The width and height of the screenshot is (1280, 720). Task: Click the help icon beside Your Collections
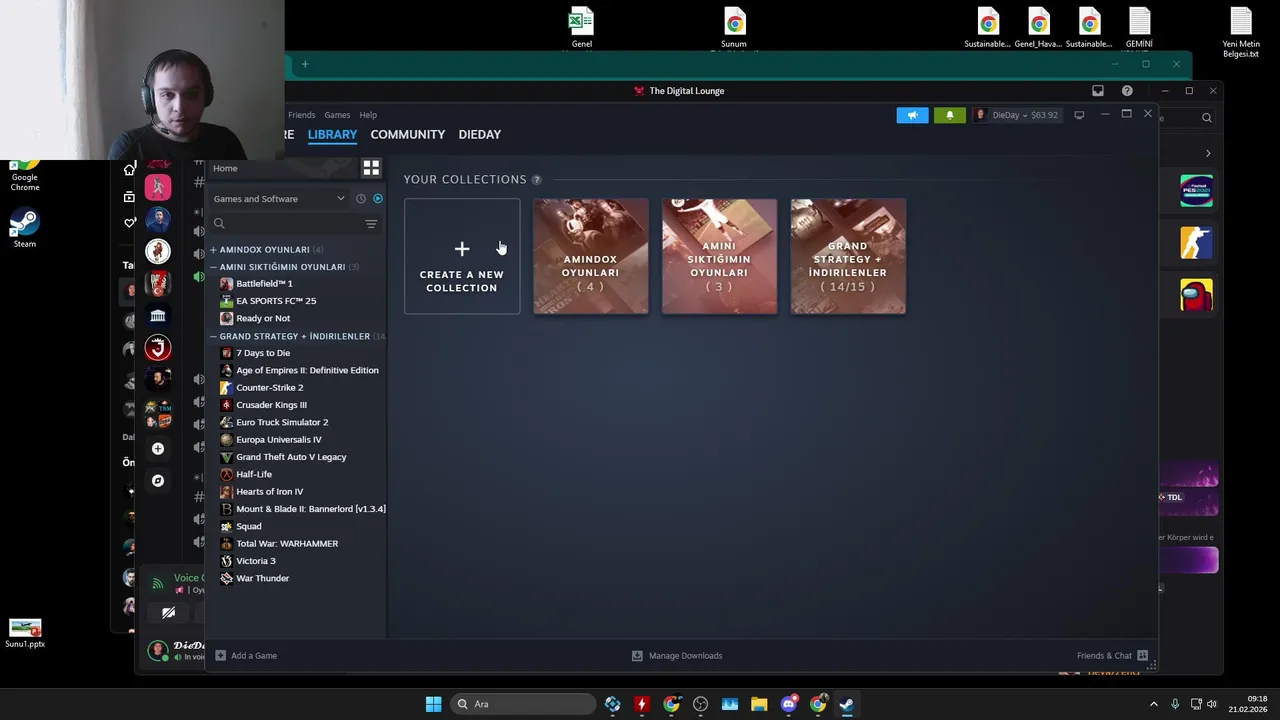536,180
